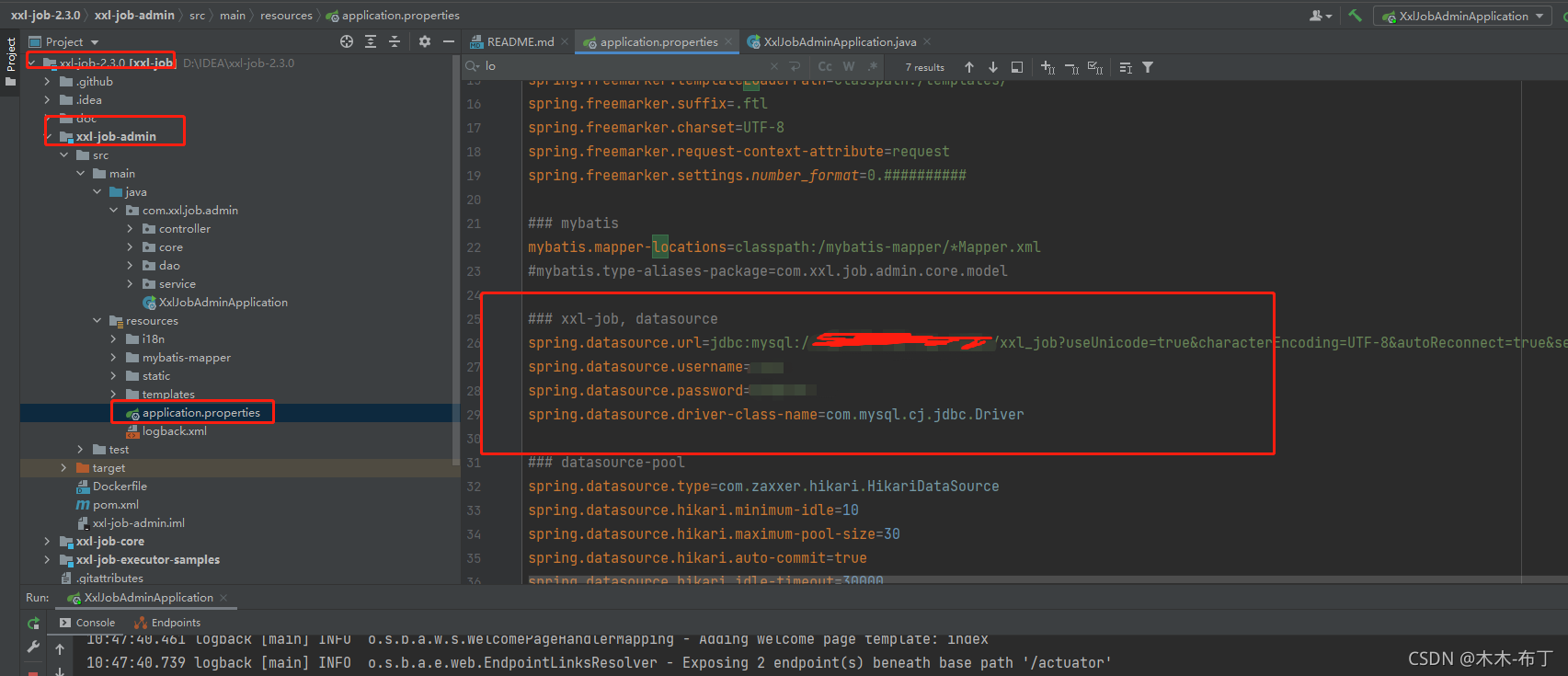Collapse the resources folder
Image resolution: width=1568 pixels, height=676 pixels.
coord(97,321)
